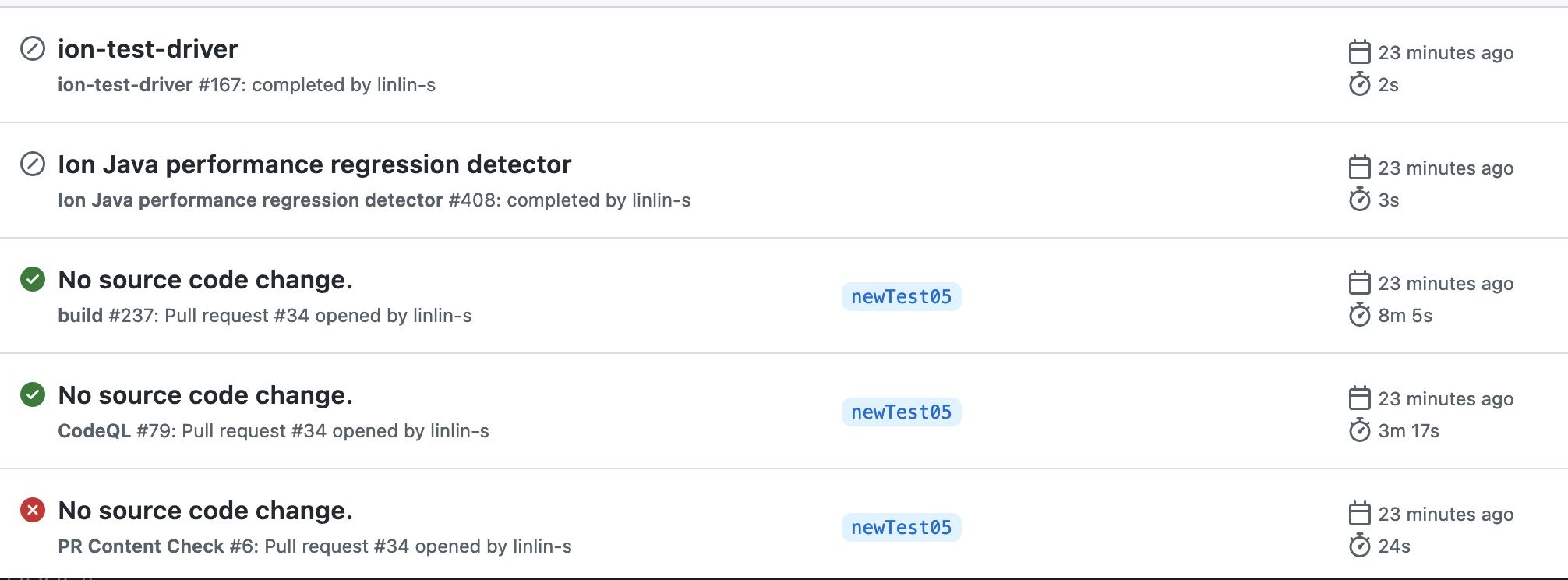This screenshot has height=580, width=1568.
Task: Click green success check for build #237
Action: click(33, 279)
